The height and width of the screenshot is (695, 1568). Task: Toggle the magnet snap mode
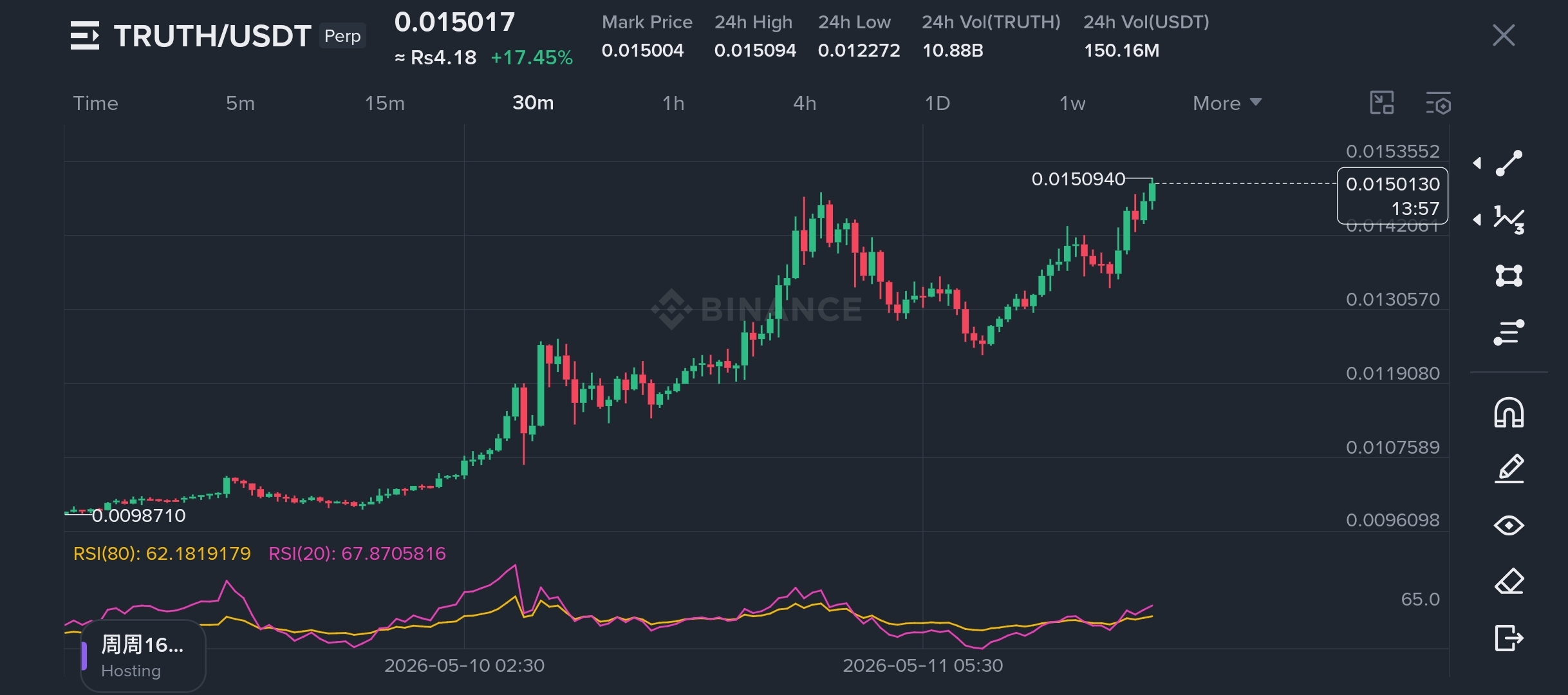1509,412
